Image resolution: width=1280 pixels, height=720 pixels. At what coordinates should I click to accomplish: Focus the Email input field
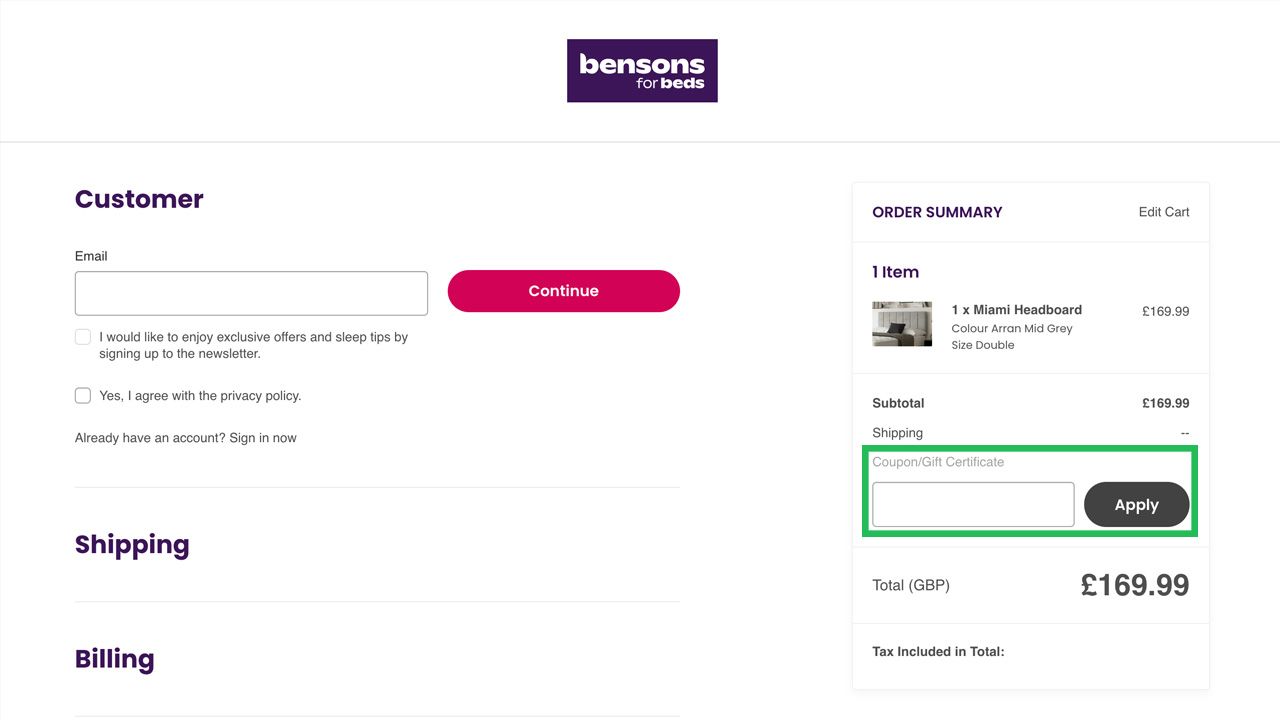(251, 293)
